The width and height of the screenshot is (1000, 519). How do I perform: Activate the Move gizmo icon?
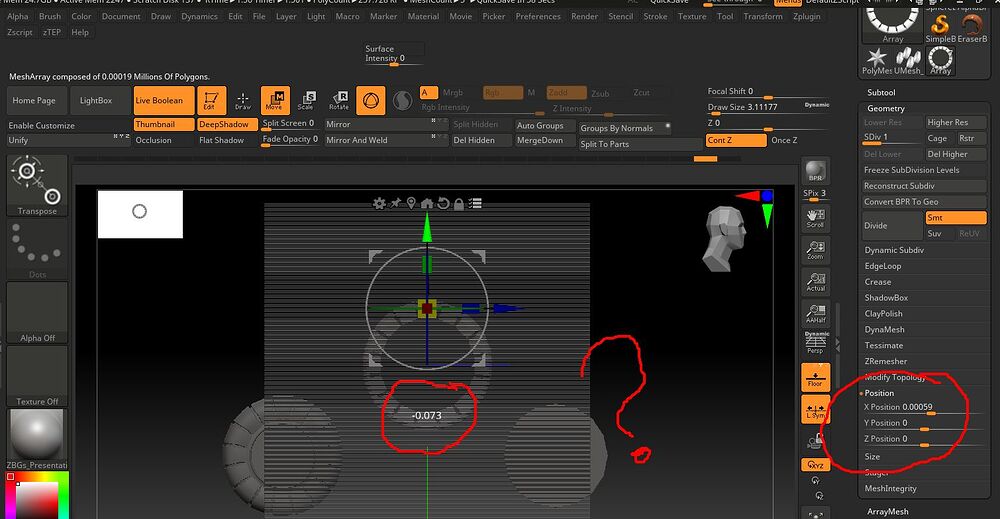[x=275, y=101]
